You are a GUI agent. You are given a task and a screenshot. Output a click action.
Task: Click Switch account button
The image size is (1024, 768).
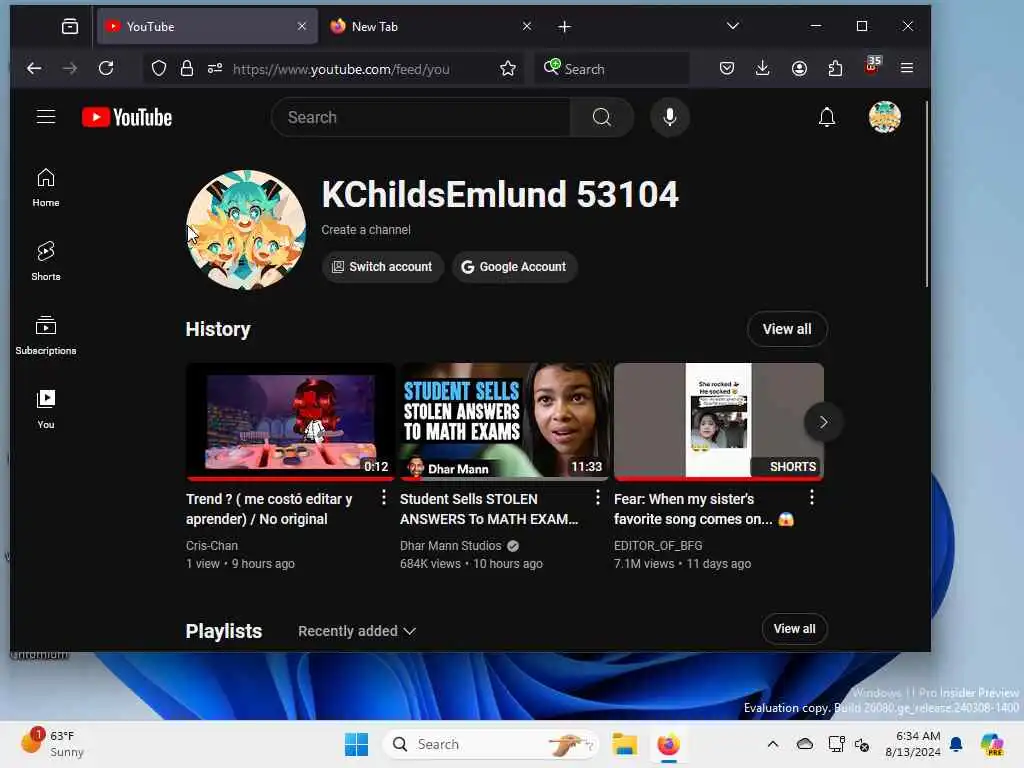point(382,266)
